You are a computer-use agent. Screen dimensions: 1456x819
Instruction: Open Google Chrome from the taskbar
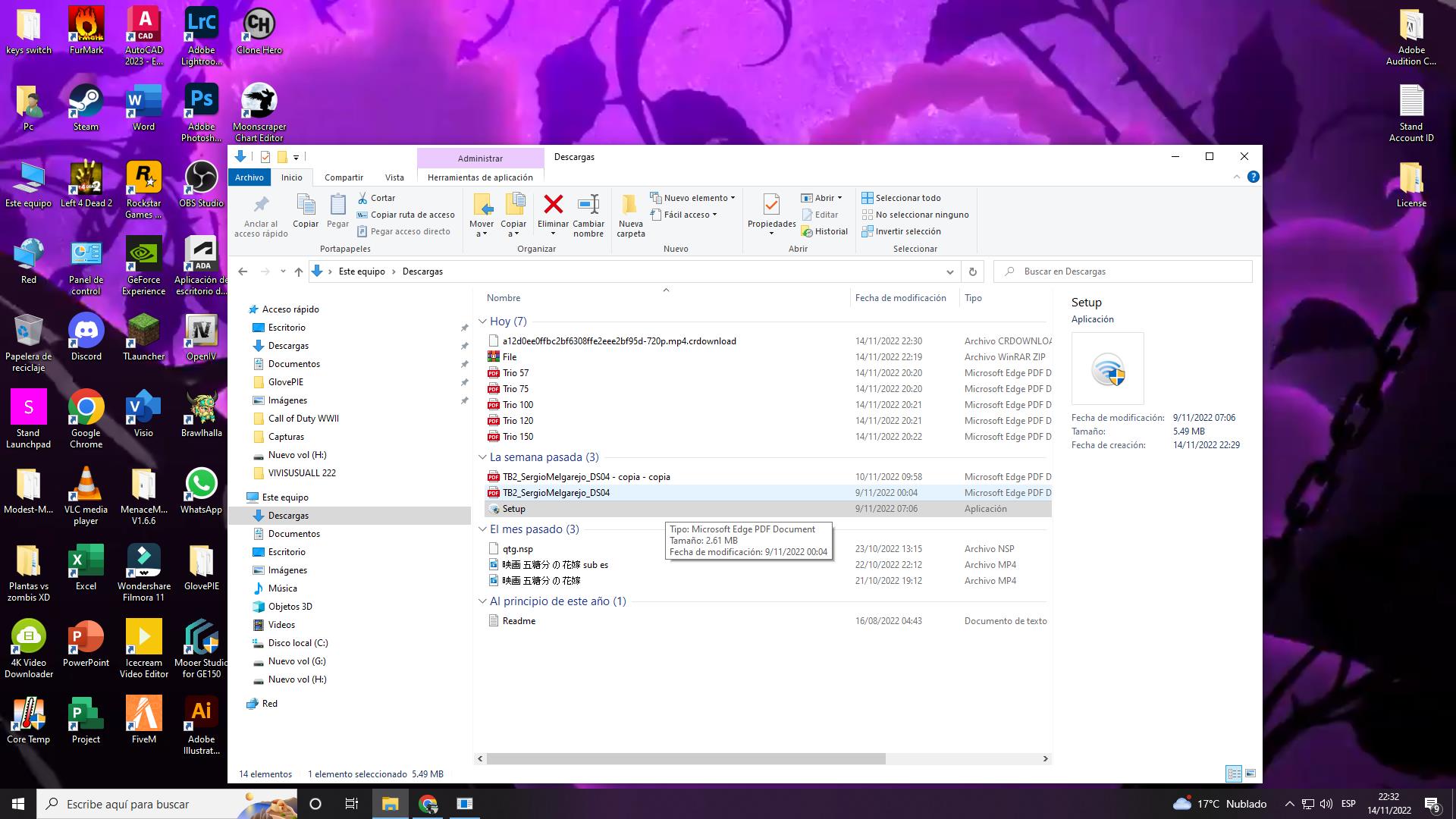coord(428,804)
